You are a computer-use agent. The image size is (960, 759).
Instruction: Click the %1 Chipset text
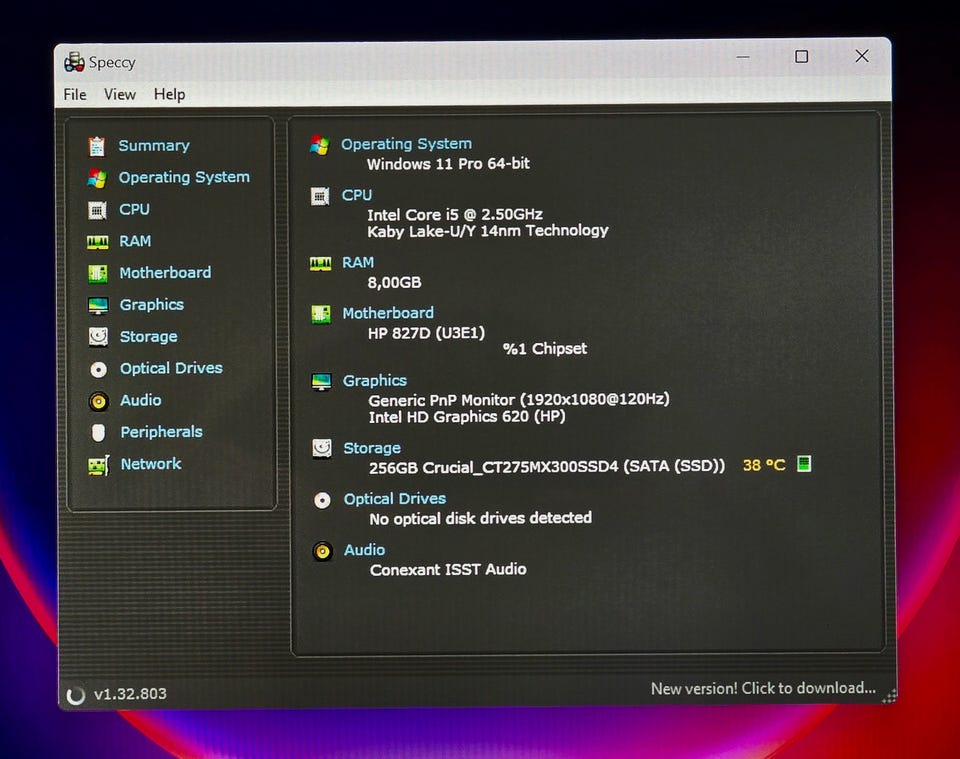click(545, 349)
